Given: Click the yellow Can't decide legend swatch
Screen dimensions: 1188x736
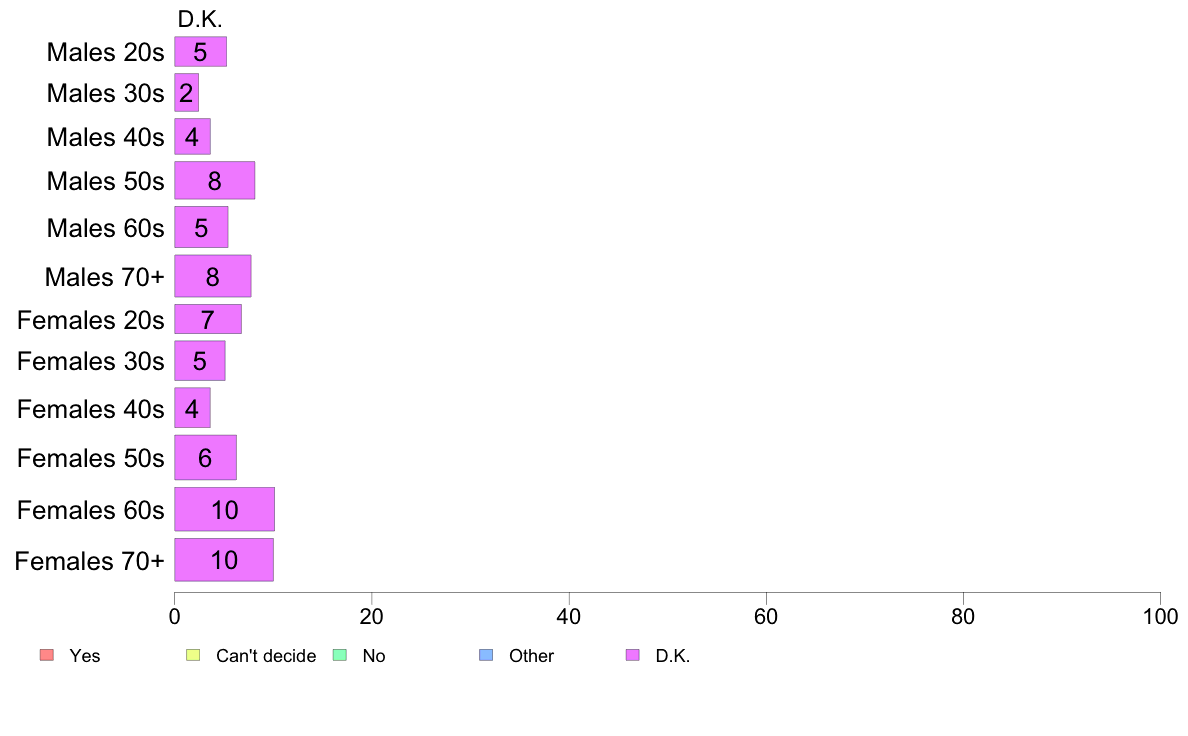Looking at the screenshot, I should tap(193, 655).
